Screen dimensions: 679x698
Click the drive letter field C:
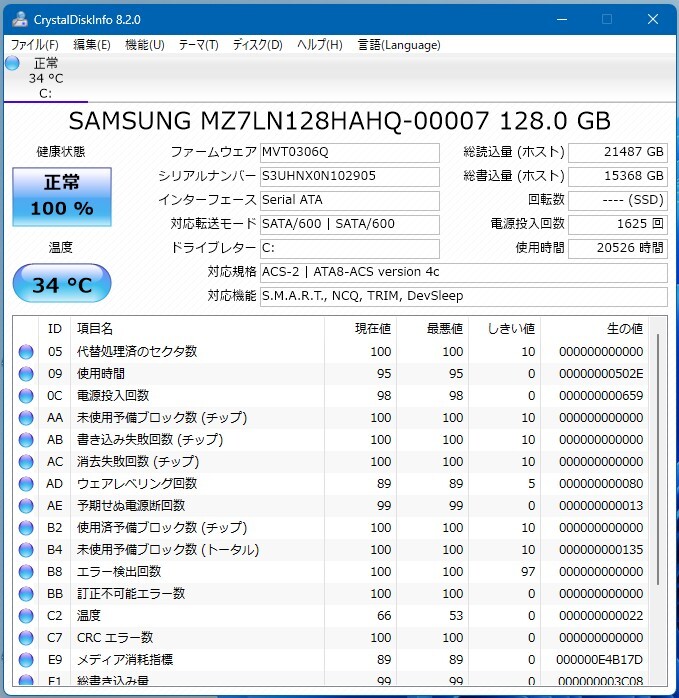(350, 248)
